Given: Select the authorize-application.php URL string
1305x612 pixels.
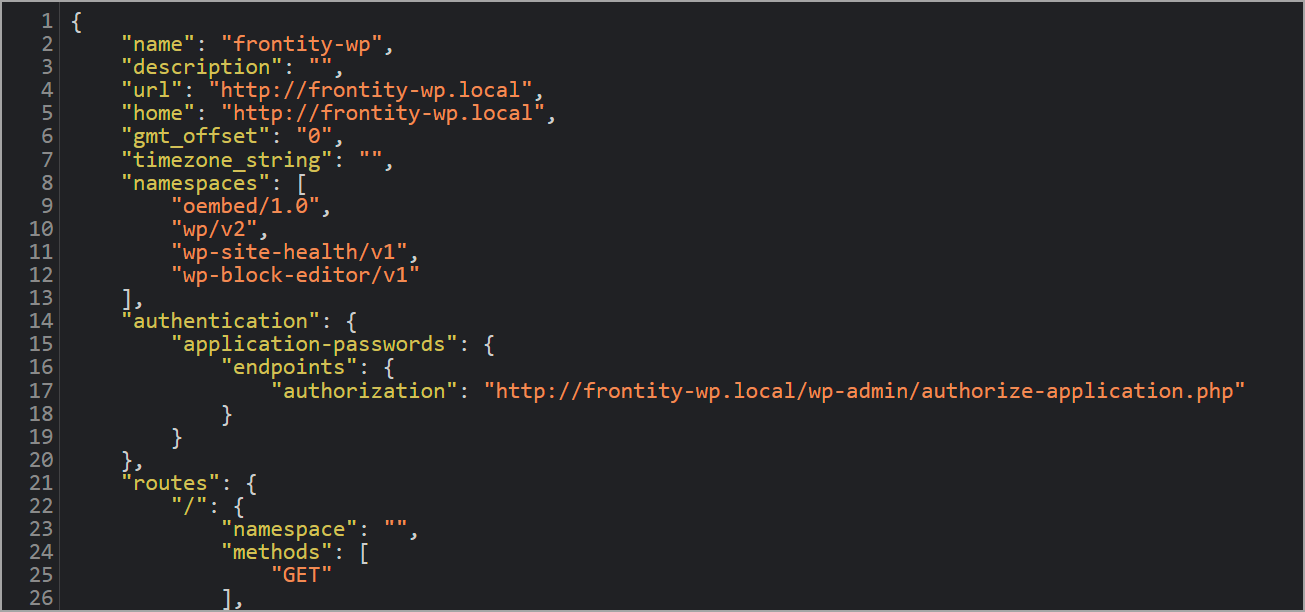Looking at the screenshot, I should coord(865,389).
